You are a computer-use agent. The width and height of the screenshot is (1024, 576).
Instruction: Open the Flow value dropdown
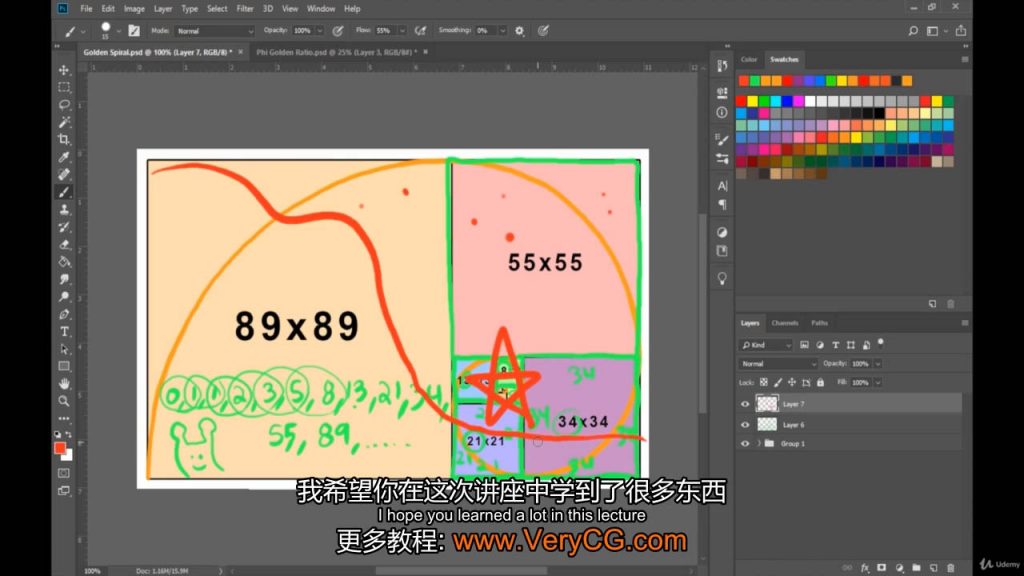[x=402, y=31]
